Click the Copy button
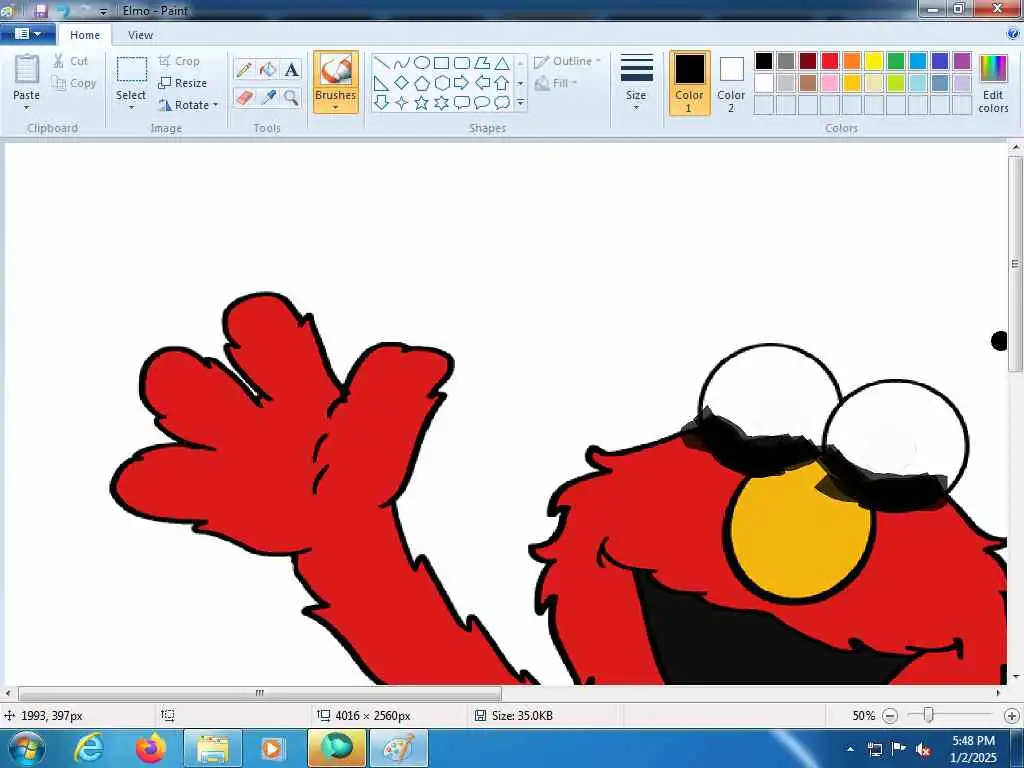1024x768 pixels. [x=74, y=83]
